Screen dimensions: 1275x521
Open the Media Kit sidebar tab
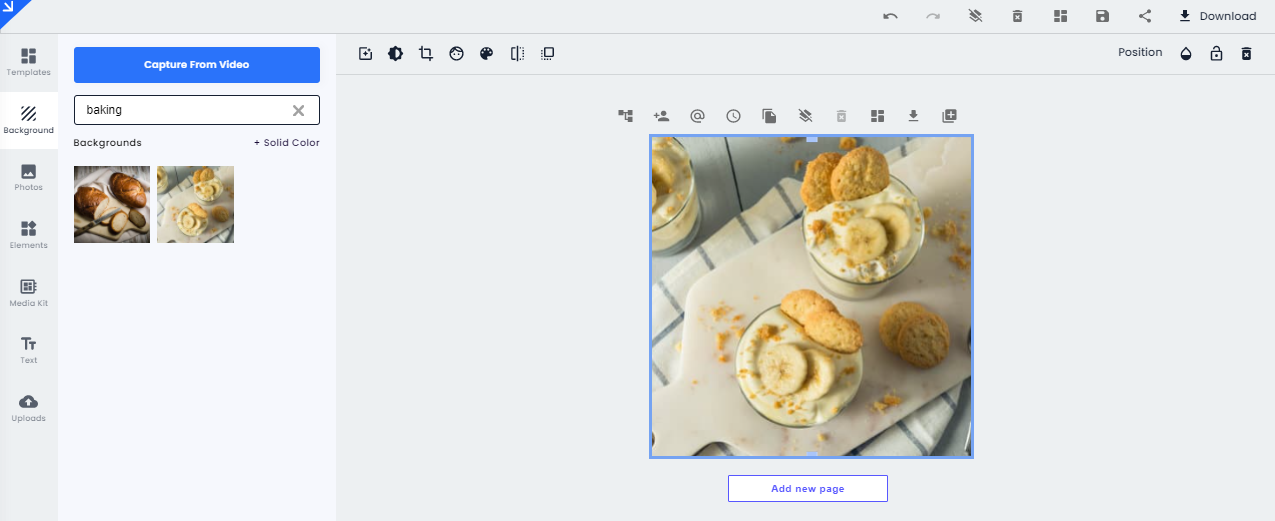[x=28, y=292]
